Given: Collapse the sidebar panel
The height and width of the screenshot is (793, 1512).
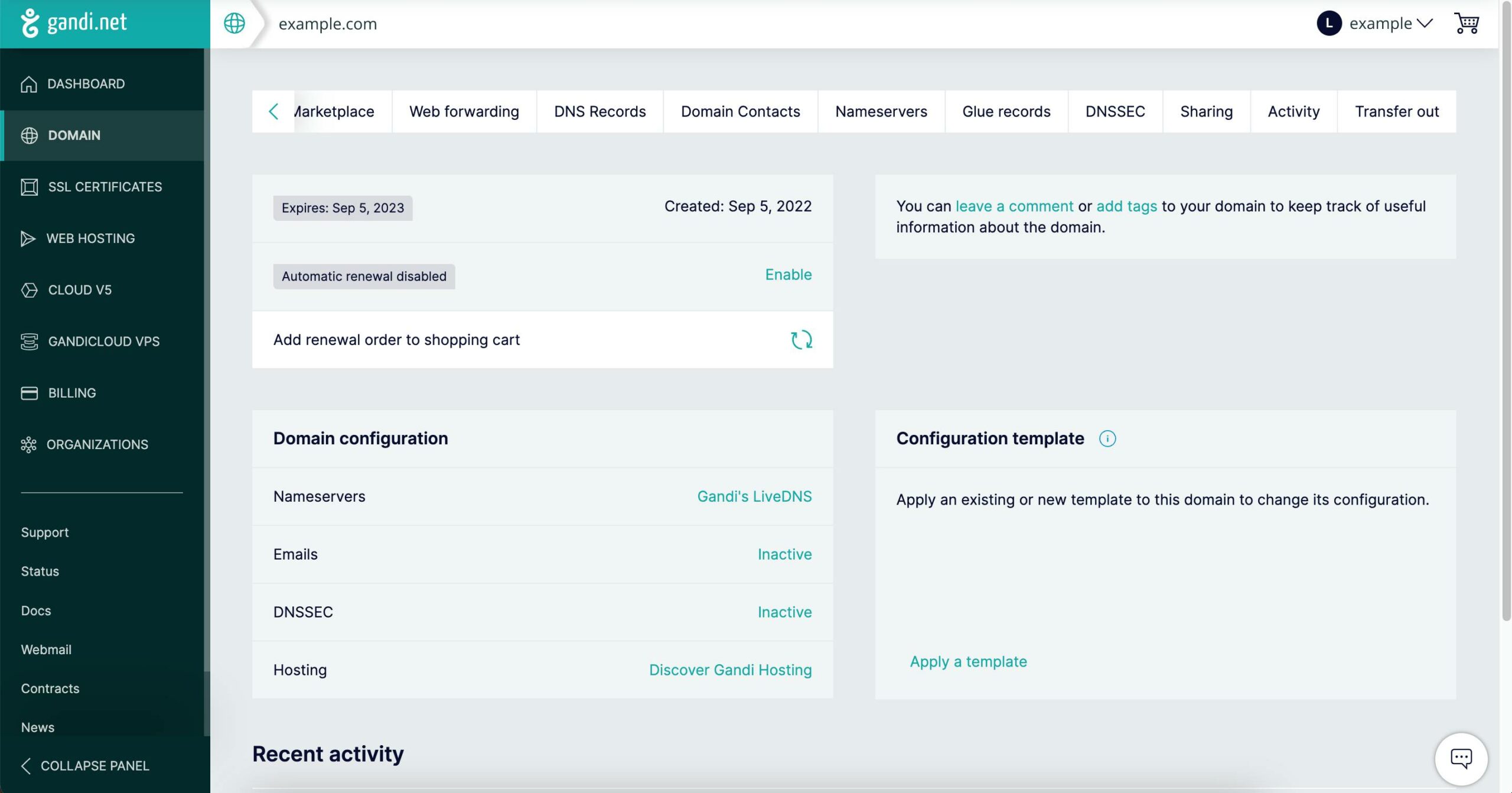Looking at the screenshot, I should coord(85,766).
